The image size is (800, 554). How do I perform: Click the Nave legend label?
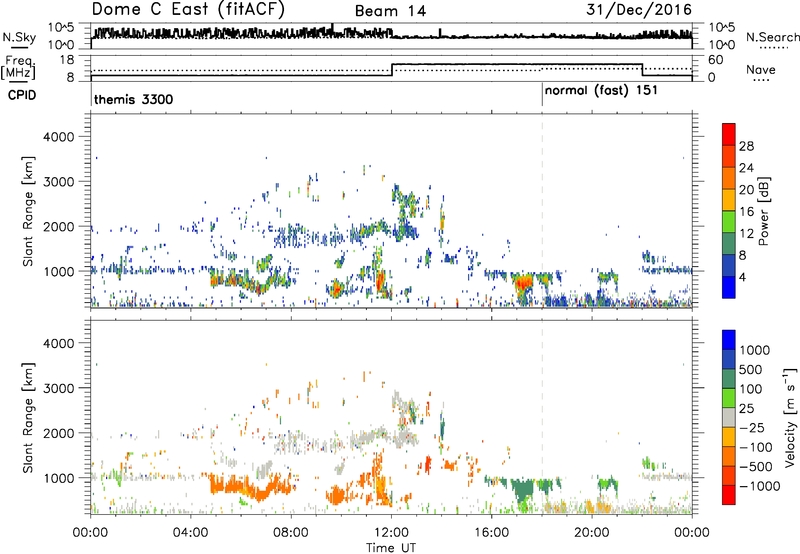[761, 70]
